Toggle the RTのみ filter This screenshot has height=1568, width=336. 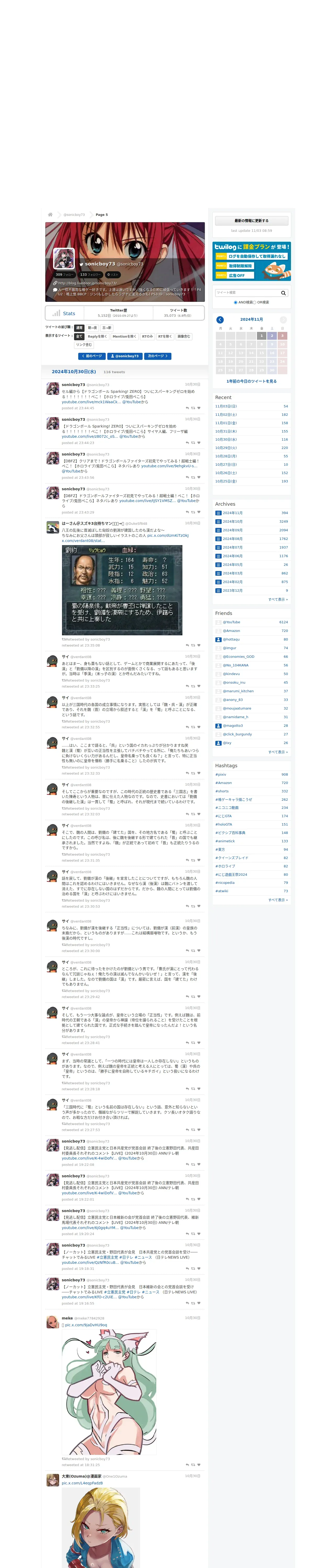tap(148, 336)
